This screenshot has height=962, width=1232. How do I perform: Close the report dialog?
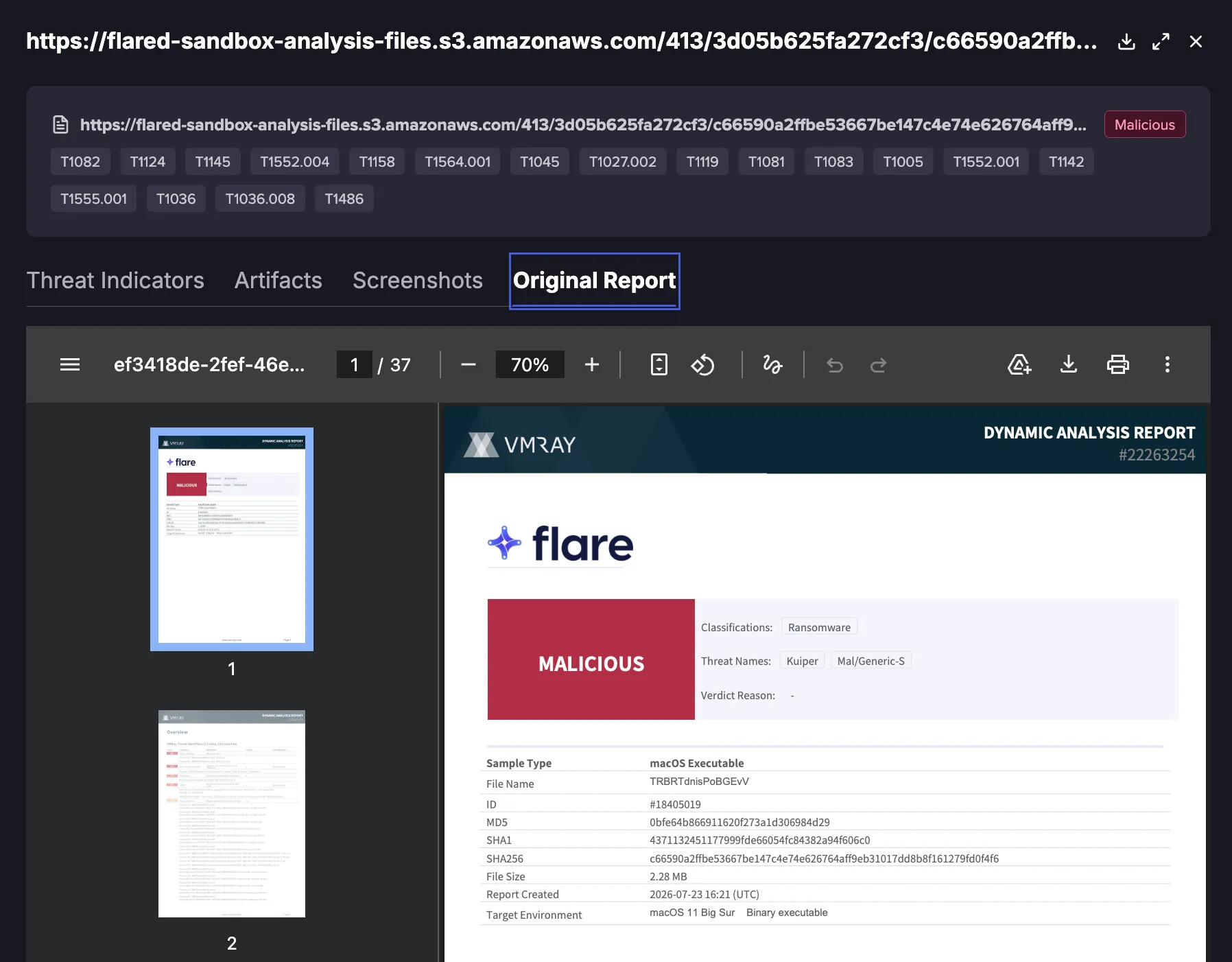coord(1196,42)
